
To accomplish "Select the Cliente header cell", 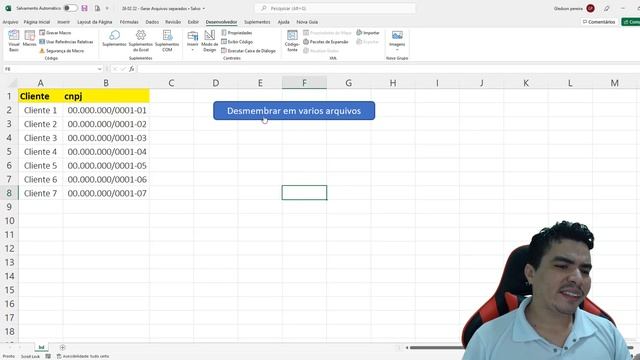I will [x=40, y=96].
